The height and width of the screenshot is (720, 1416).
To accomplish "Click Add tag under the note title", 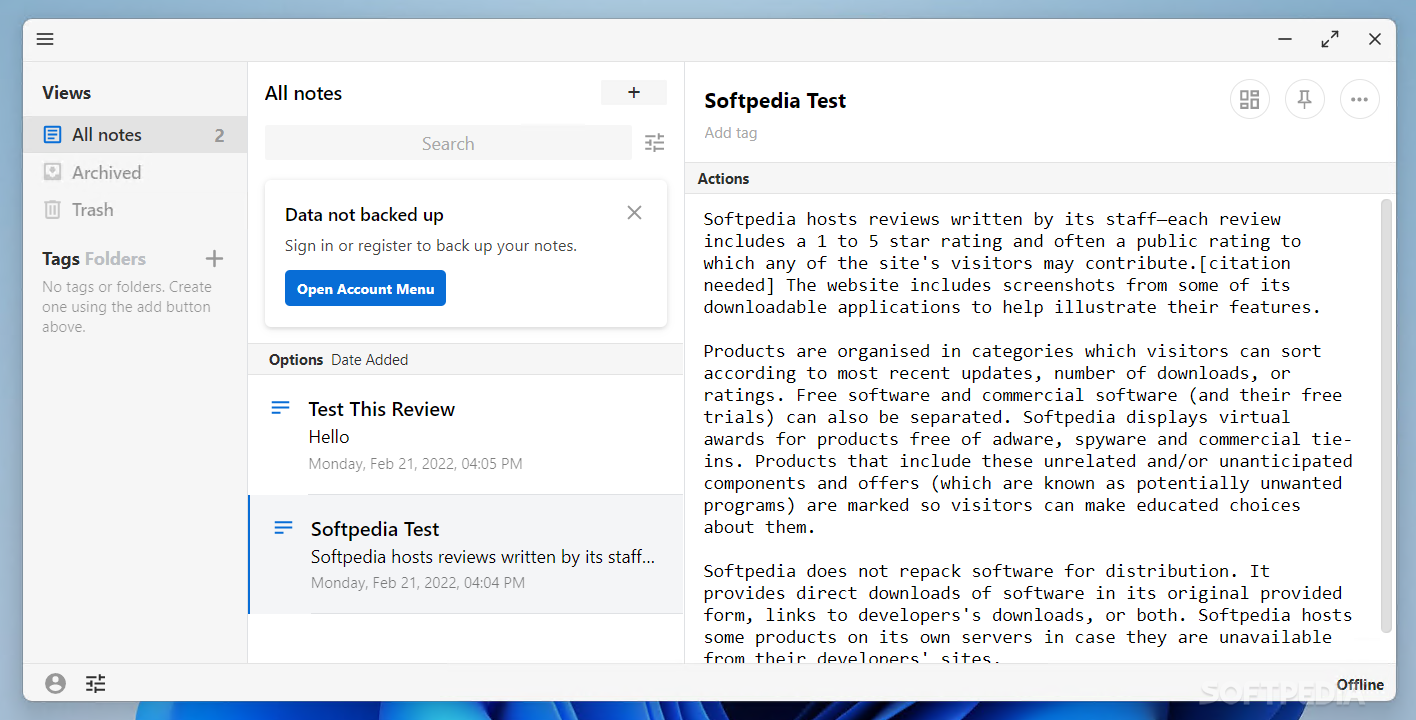I will click(x=730, y=133).
